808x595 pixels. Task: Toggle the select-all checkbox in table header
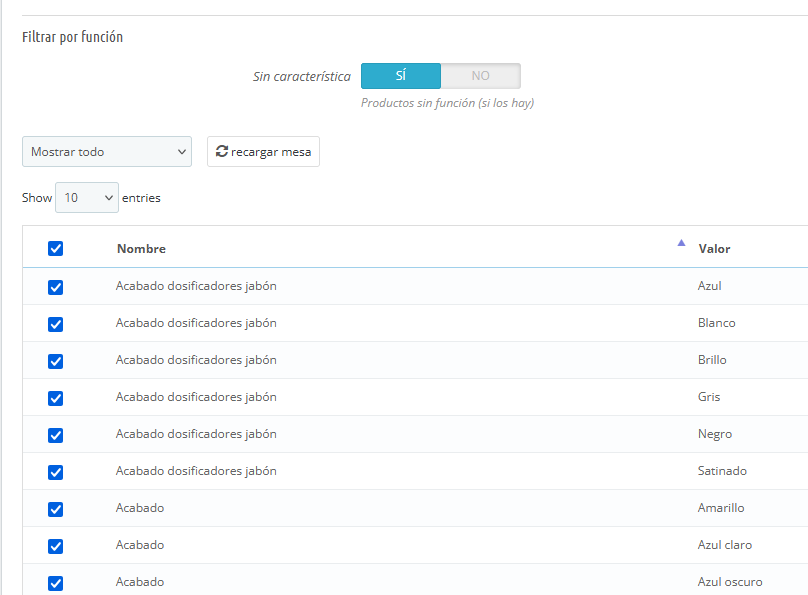tap(56, 249)
